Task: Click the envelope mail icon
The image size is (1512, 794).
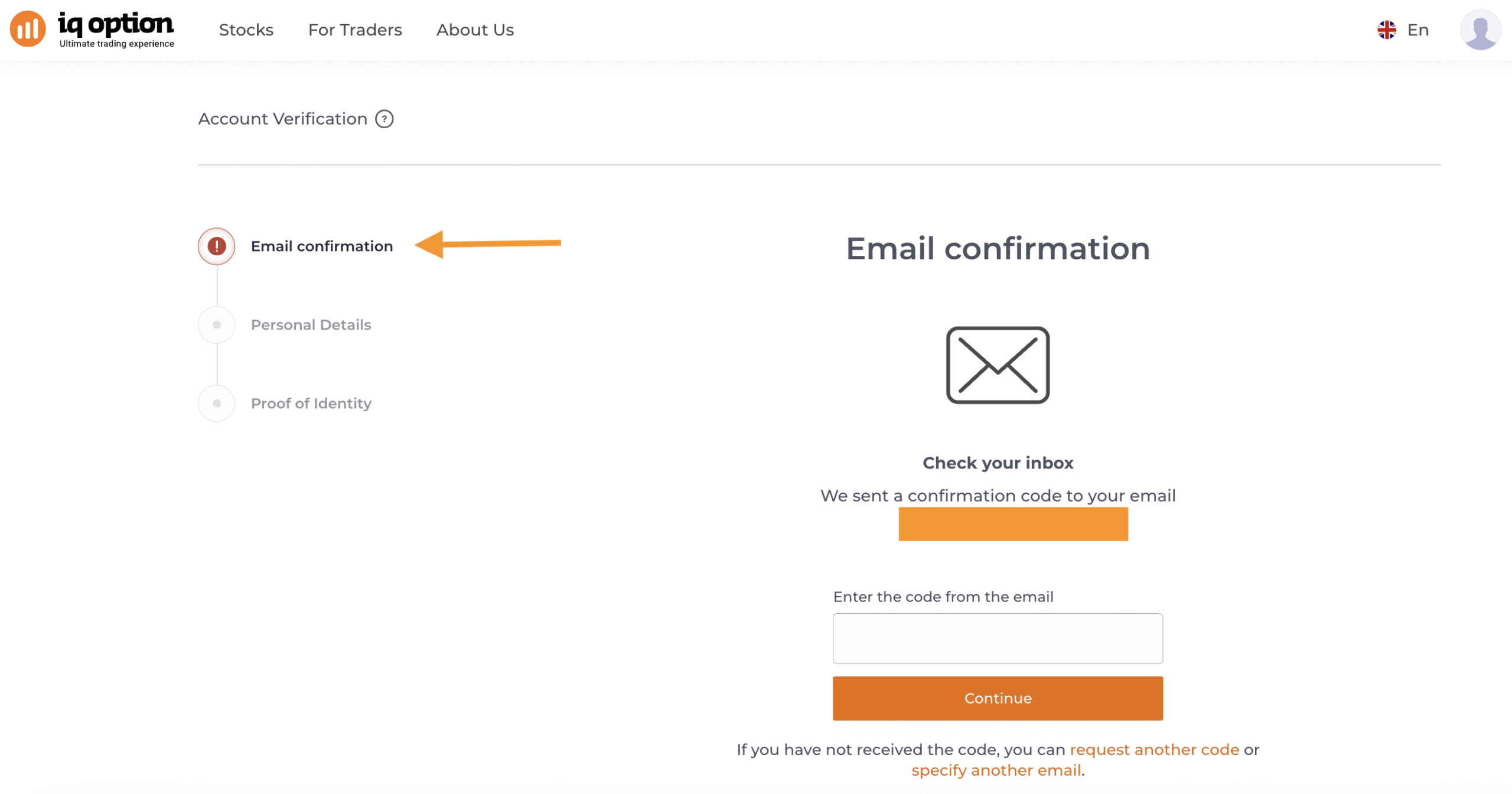Action: click(x=998, y=365)
